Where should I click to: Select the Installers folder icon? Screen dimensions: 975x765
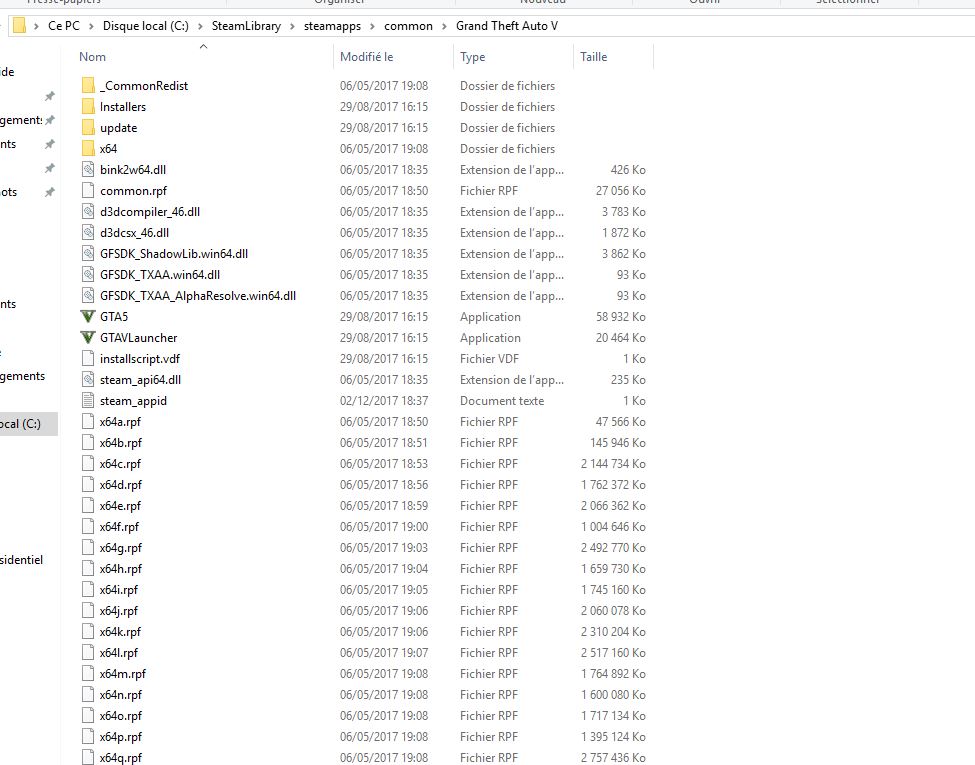tap(88, 106)
